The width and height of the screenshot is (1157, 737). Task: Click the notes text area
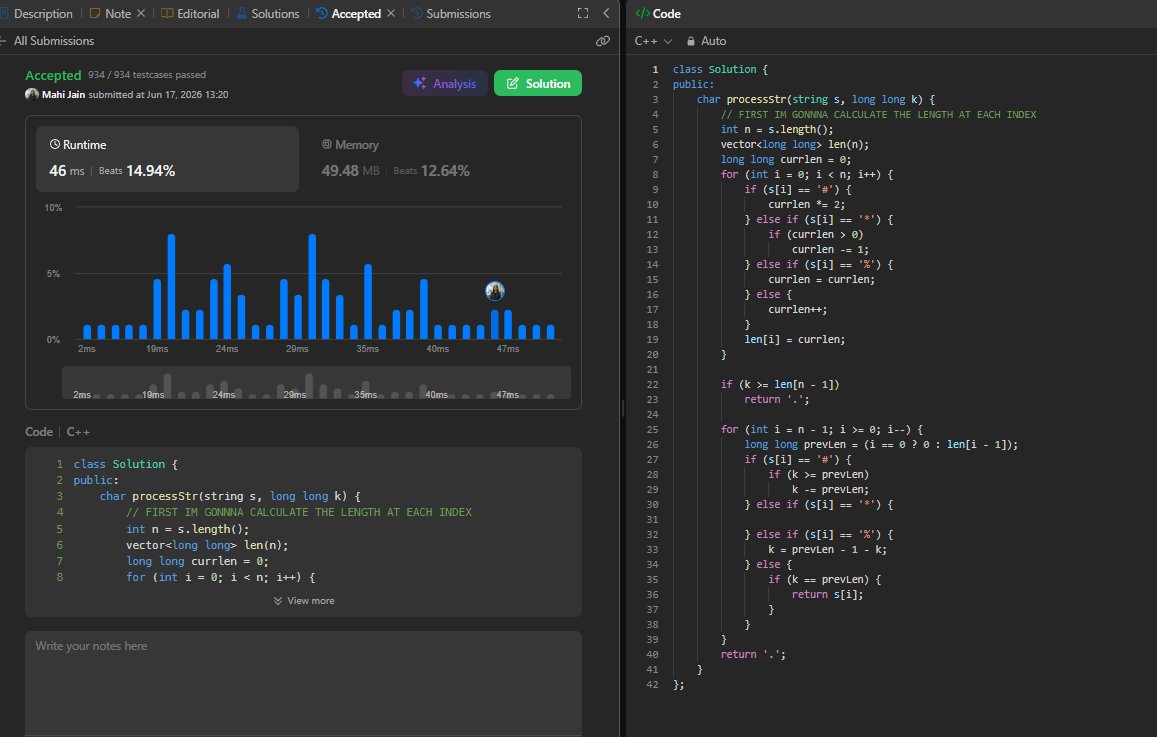303,683
